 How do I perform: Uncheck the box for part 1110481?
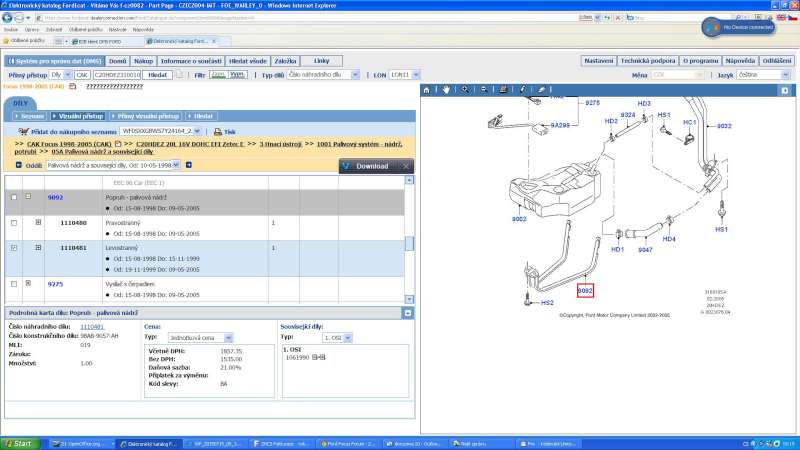(x=13, y=247)
